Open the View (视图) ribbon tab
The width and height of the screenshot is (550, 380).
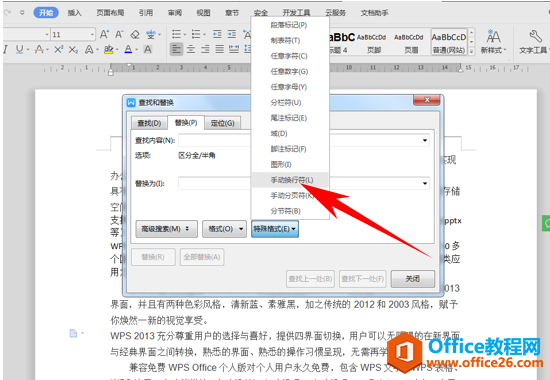click(x=203, y=13)
